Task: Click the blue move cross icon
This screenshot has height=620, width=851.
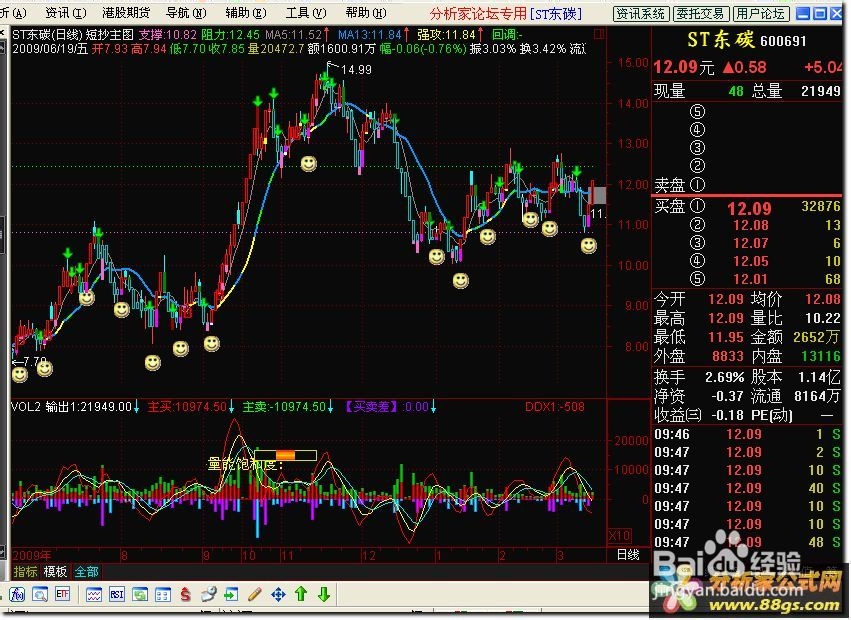Action: [279, 594]
